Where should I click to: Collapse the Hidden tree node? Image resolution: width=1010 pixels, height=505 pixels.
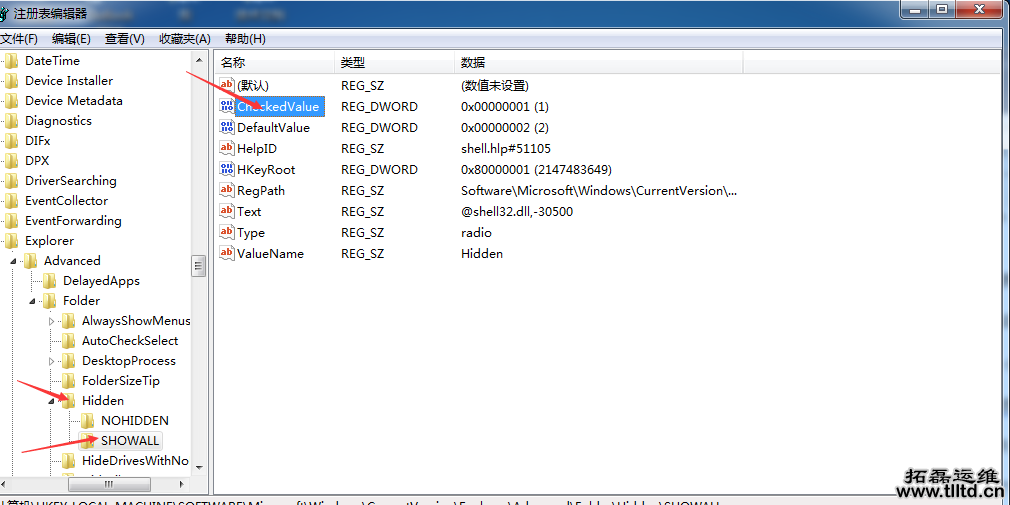click(52, 401)
